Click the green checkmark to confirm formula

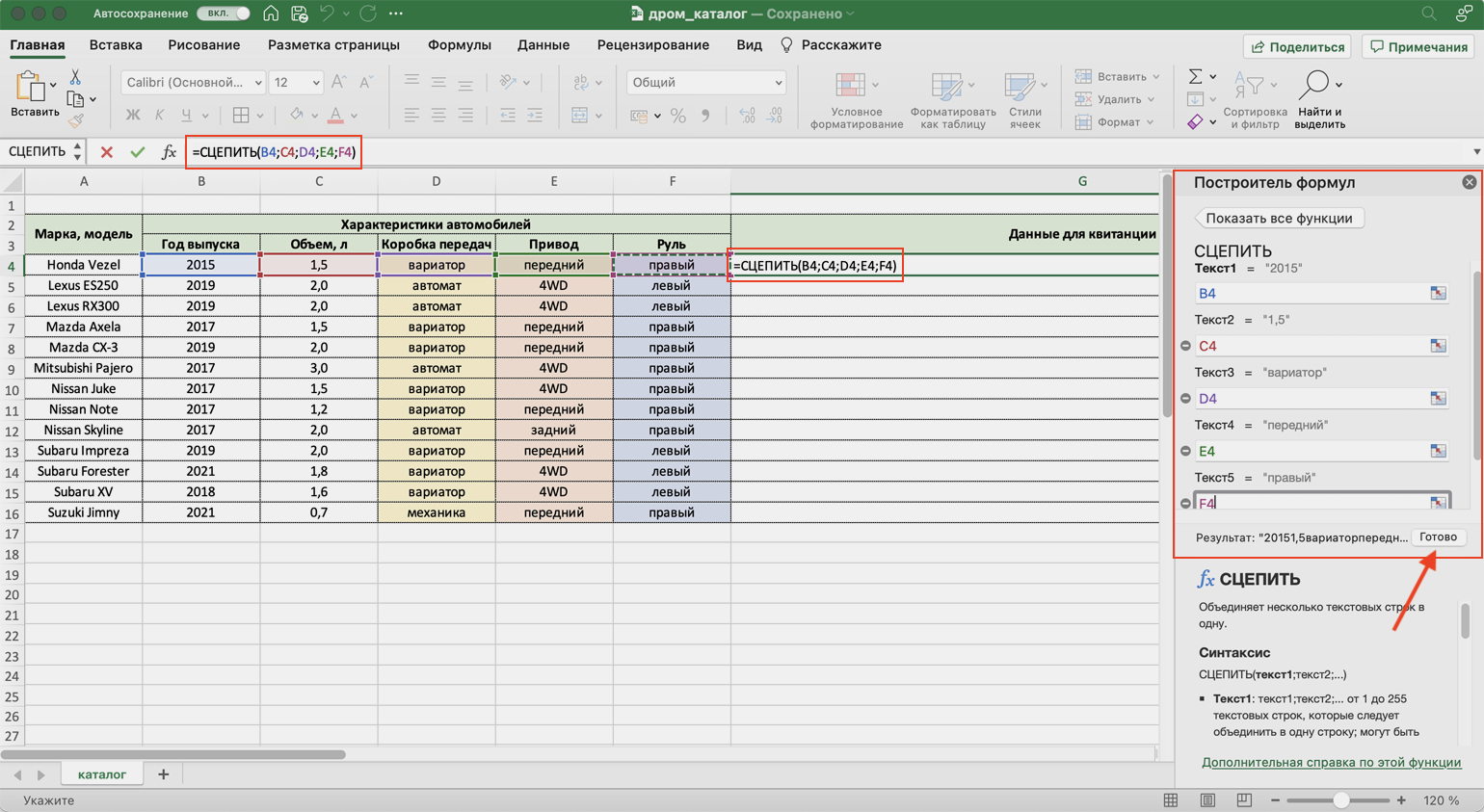138,152
